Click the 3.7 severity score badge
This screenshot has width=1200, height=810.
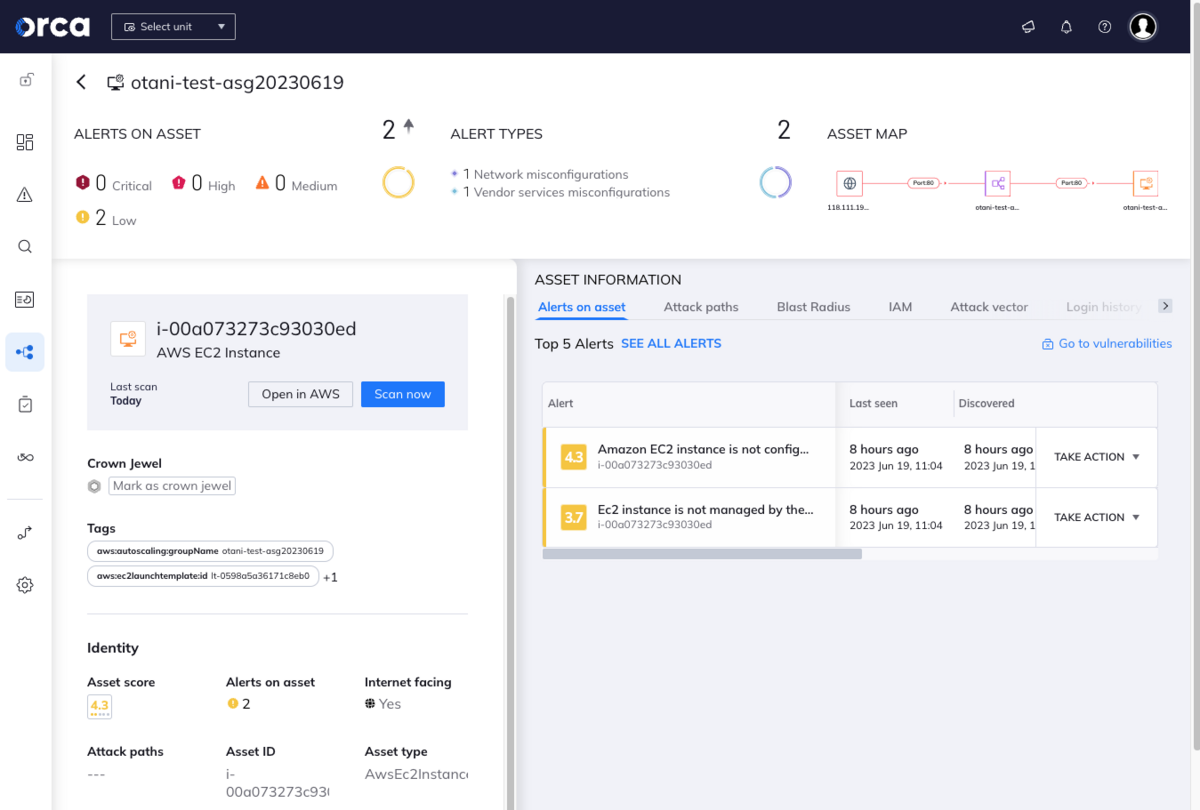click(x=573, y=517)
